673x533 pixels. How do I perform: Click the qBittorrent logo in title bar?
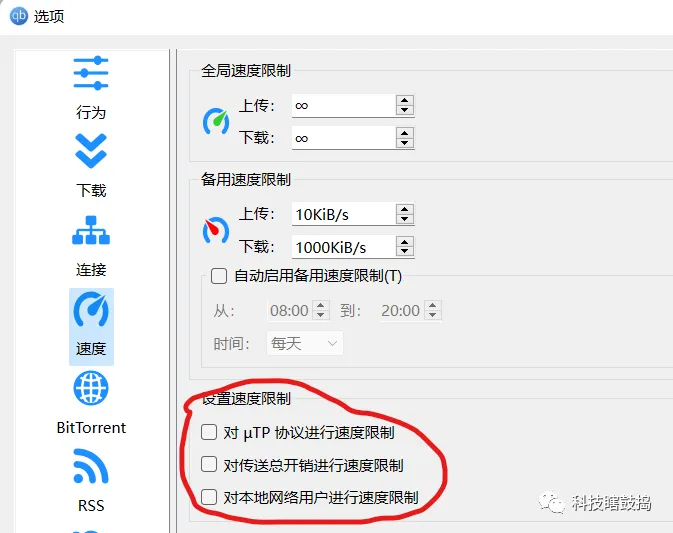coord(19,16)
